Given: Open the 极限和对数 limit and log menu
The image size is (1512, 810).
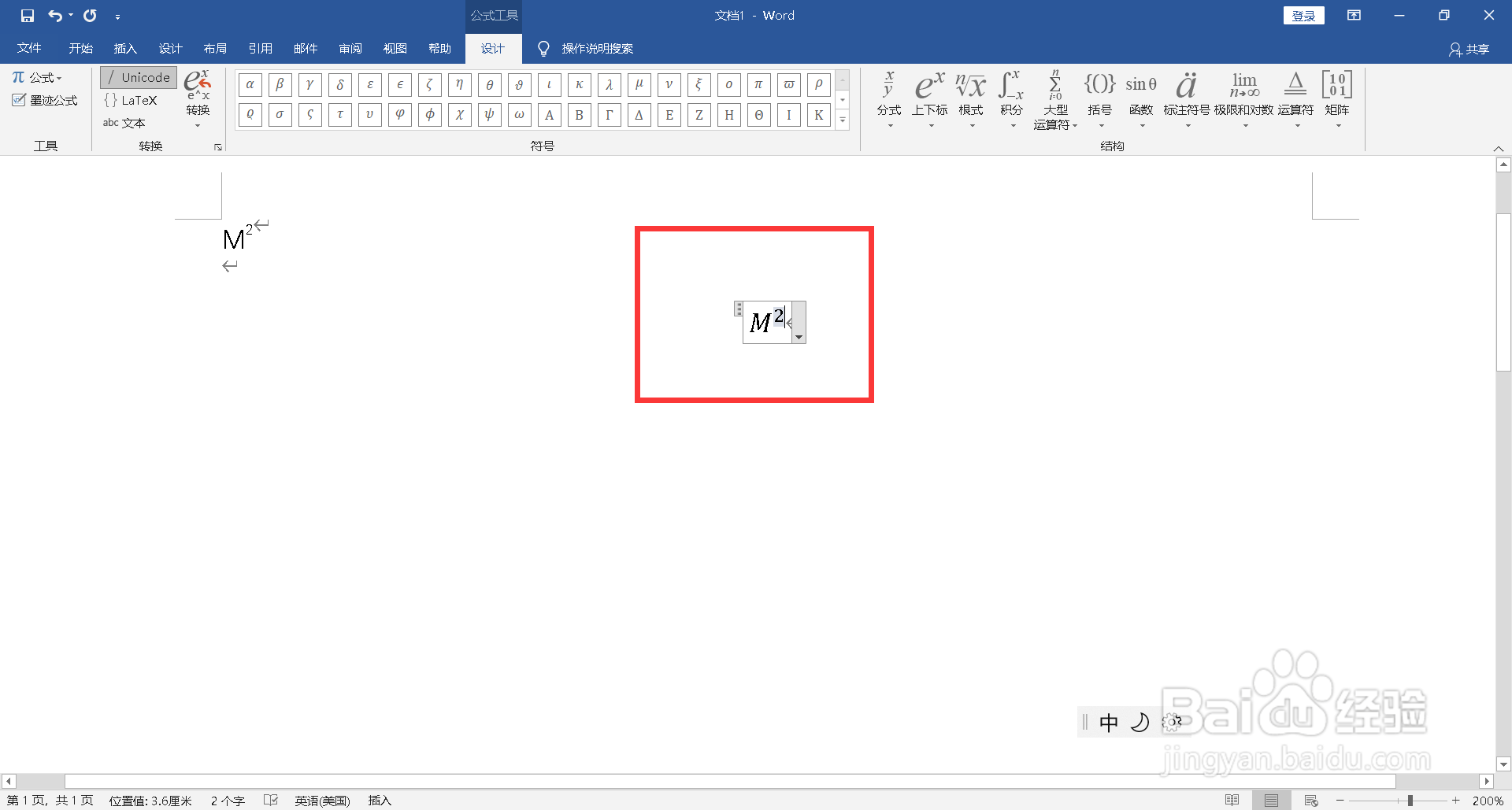Looking at the screenshot, I should tap(1243, 99).
